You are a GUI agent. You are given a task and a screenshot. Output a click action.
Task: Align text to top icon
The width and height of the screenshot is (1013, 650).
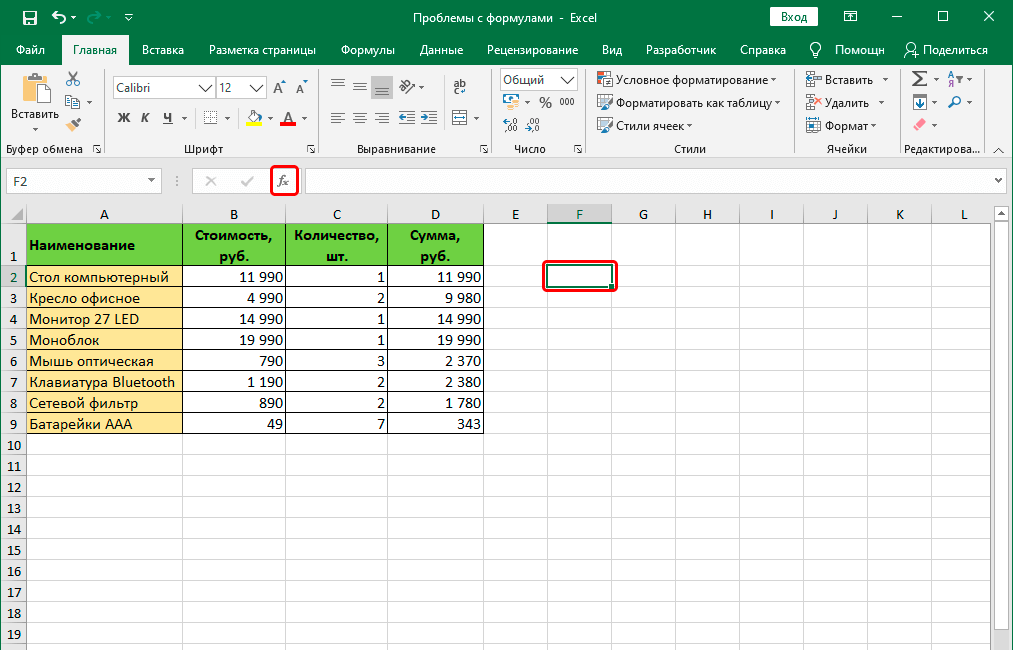tap(338, 85)
